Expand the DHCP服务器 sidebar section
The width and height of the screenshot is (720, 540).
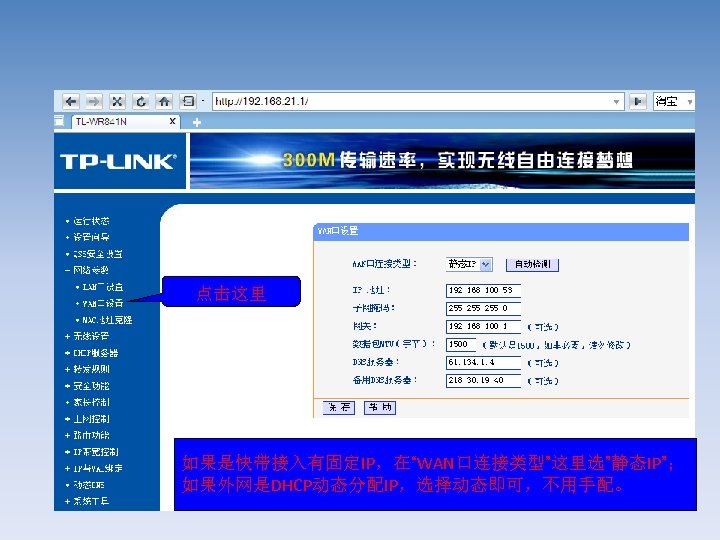click(x=96, y=353)
